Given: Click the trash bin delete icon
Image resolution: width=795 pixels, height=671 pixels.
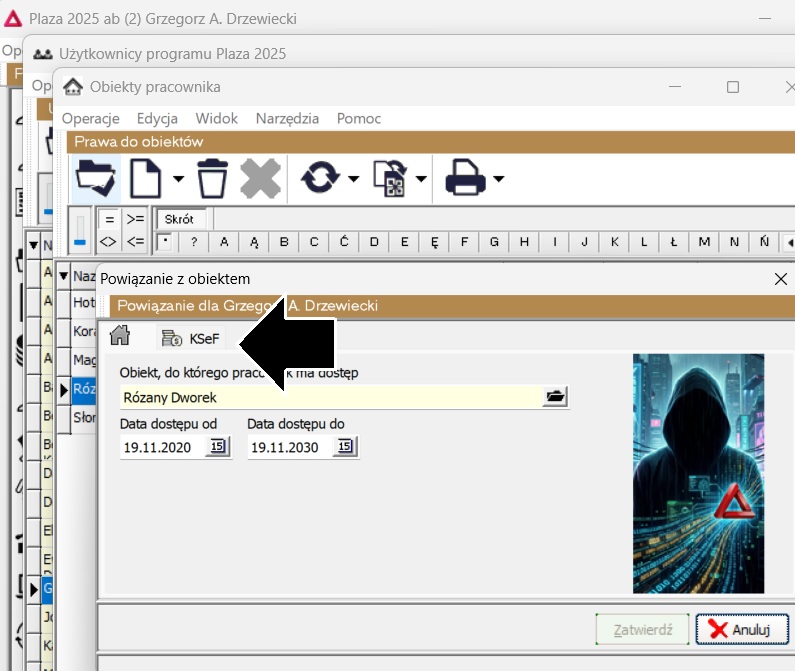Looking at the screenshot, I should (212, 179).
